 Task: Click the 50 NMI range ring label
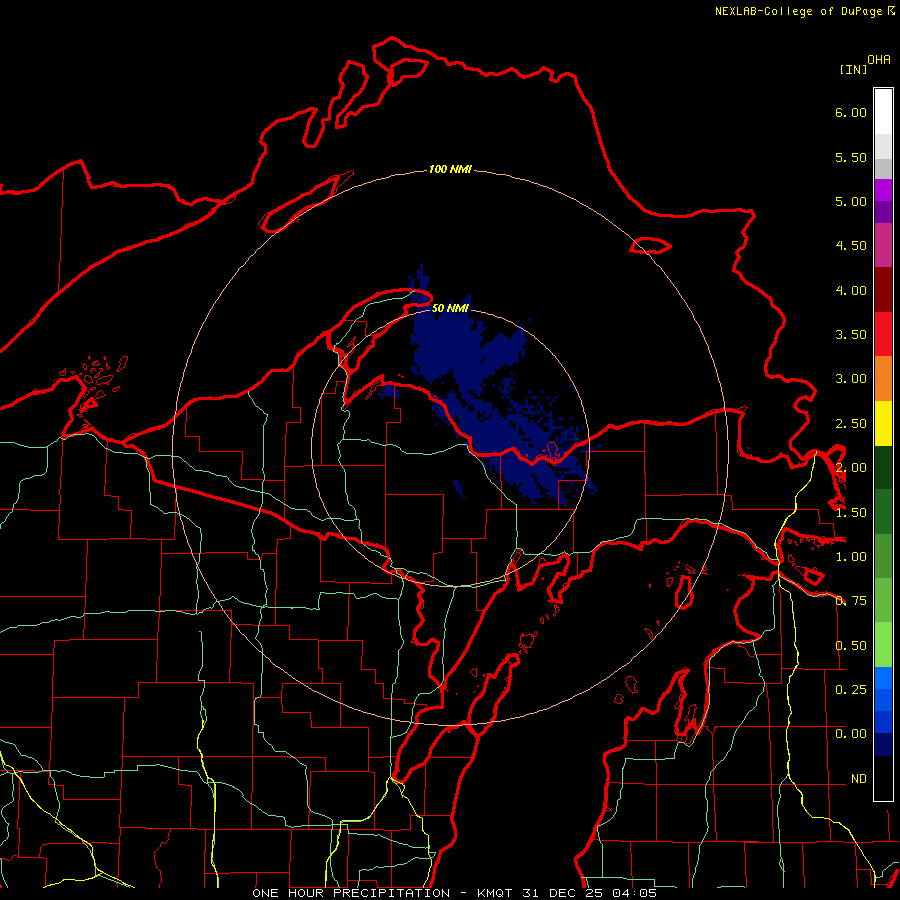[x=450, y=308]
